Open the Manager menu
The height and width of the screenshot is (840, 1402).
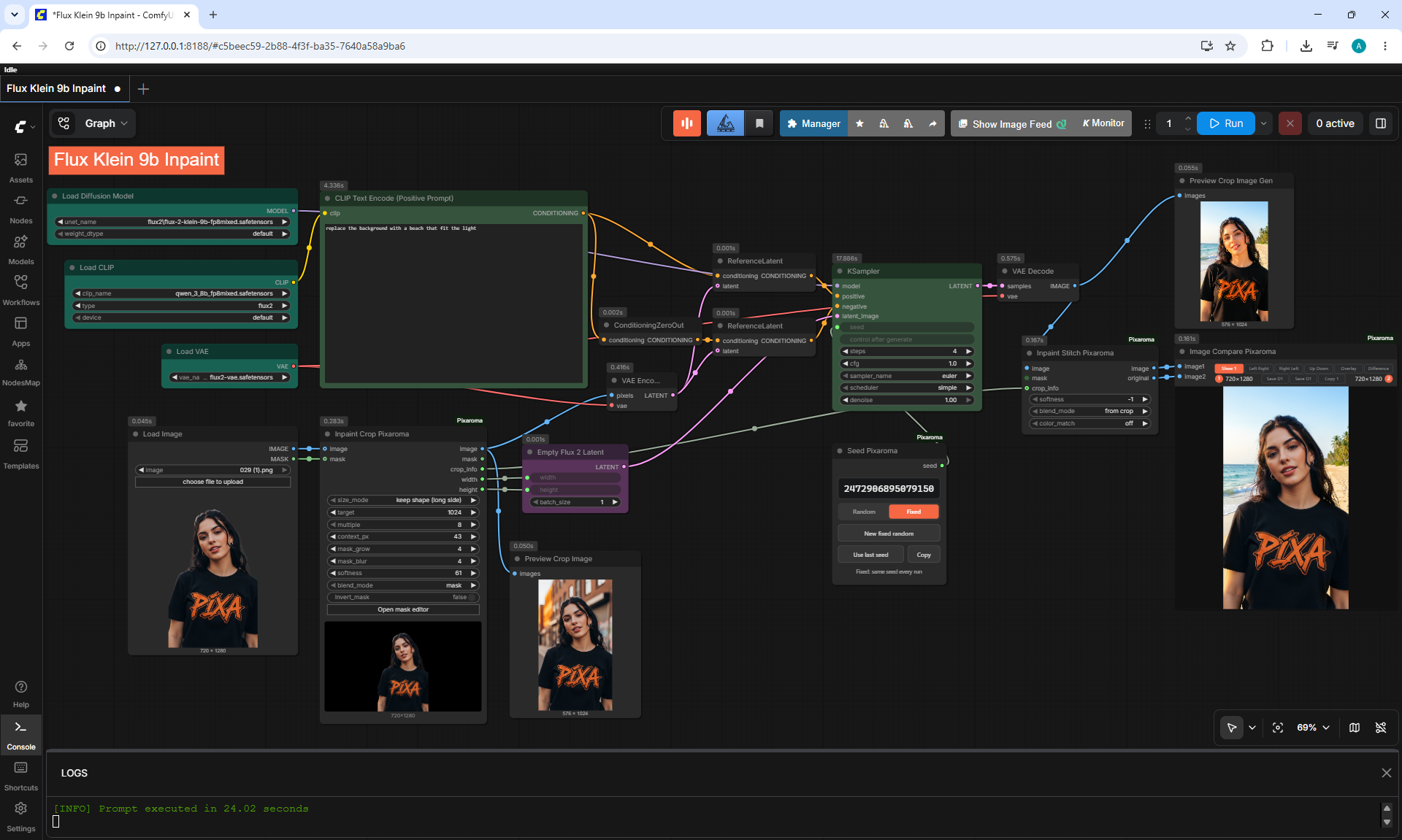click(813, 124)
